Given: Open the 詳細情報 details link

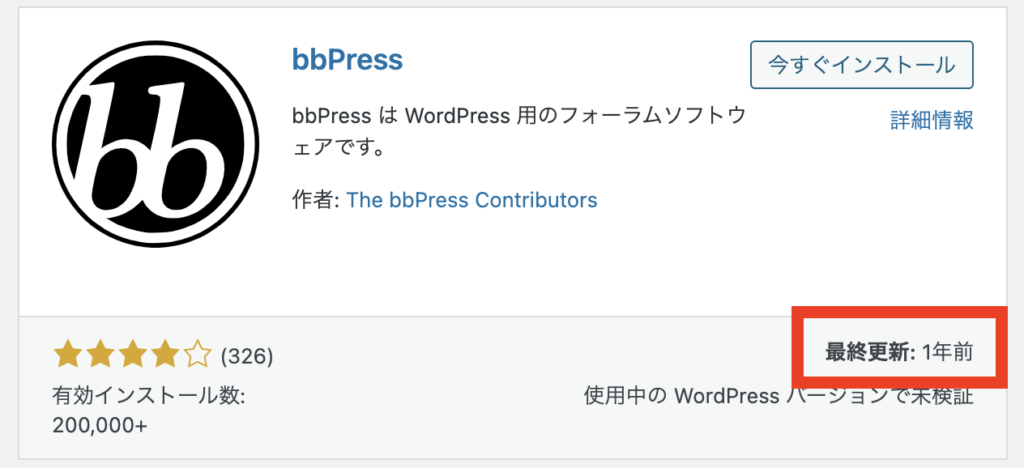Looking at the screenshot, I should pos(932,120).
